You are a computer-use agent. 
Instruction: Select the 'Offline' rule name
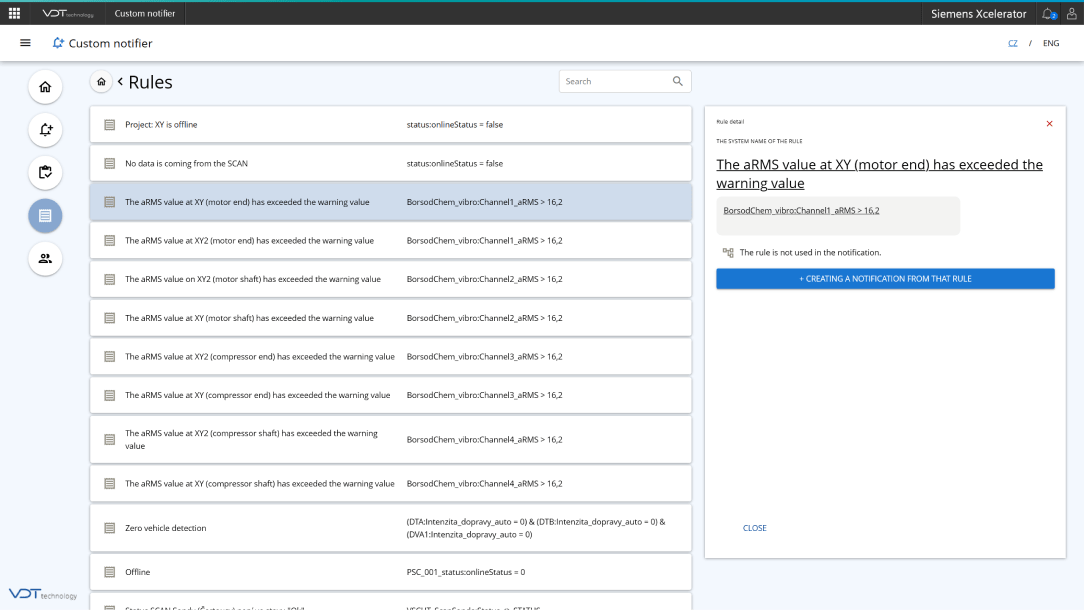tap(138, 573)
